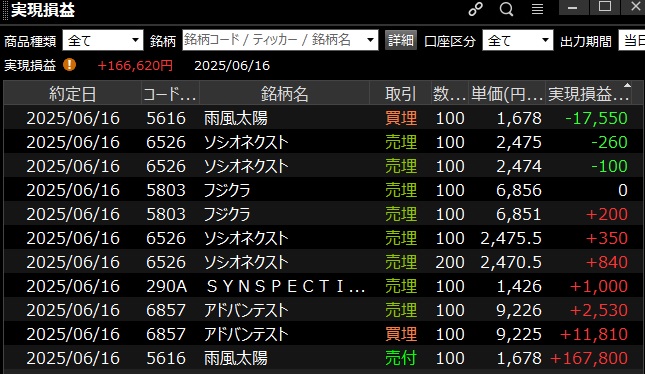Open the 銘柄 combo box arrow

pos(371,40)
